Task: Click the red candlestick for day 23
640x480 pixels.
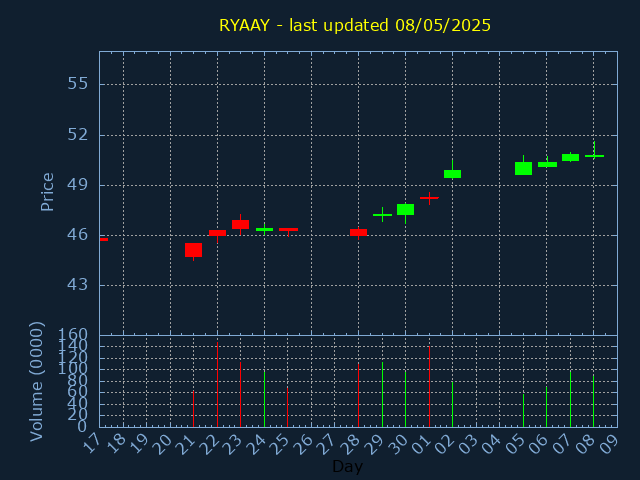Action: pos(240,224)
